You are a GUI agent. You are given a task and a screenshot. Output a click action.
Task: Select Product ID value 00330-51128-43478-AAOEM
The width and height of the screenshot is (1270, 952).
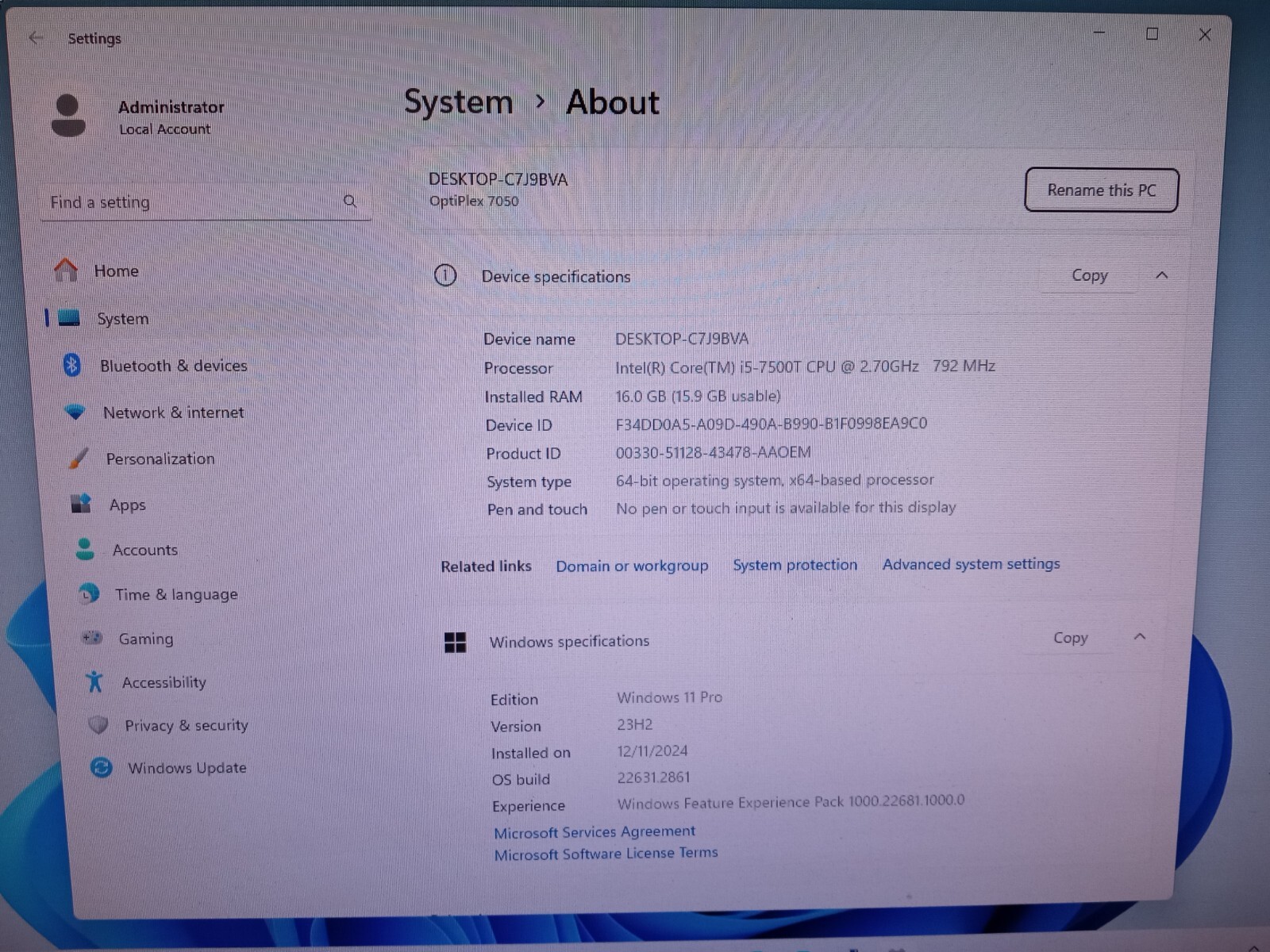point(713,452)
